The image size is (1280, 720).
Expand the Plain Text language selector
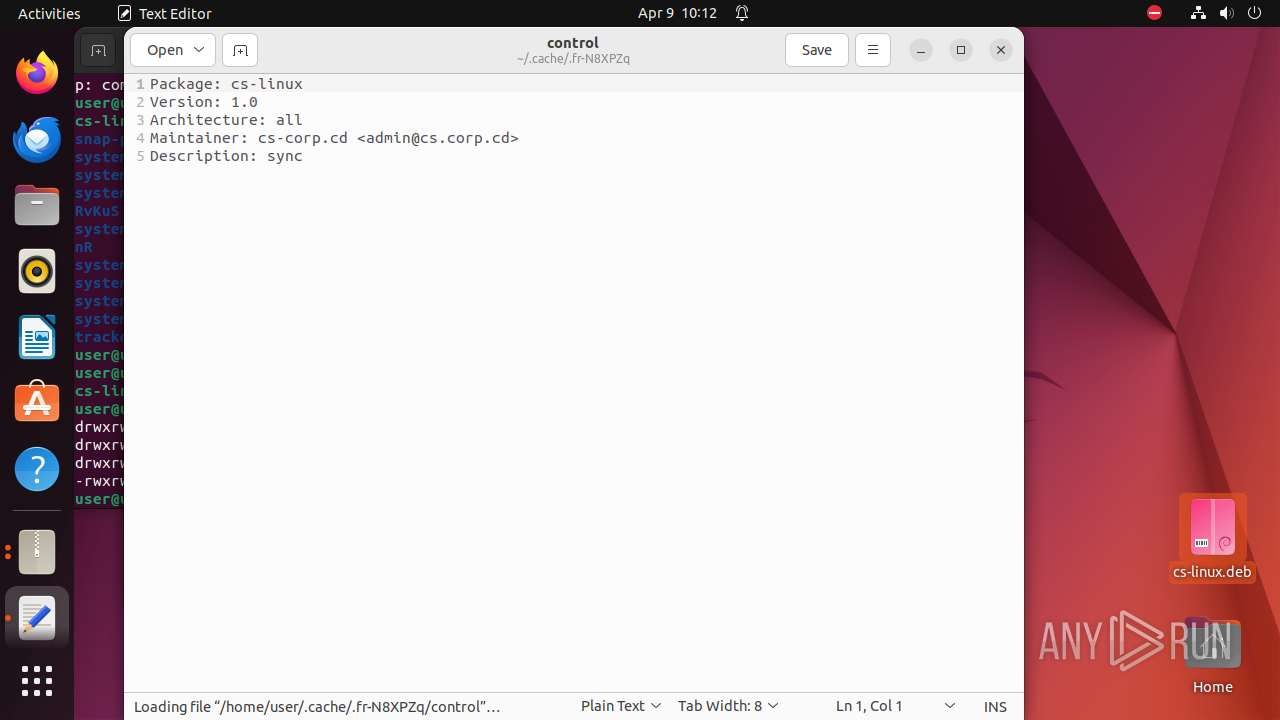click(x=621, y=706)
